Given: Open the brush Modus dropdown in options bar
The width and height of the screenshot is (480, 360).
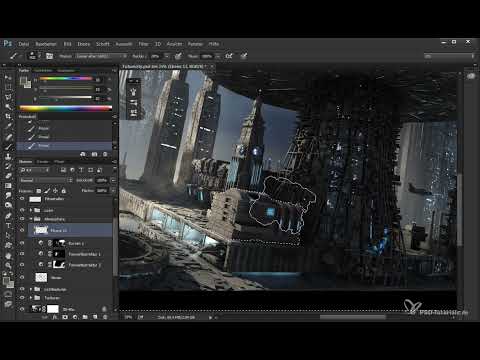Looking at the screenshot, I should tap(101, 56).
